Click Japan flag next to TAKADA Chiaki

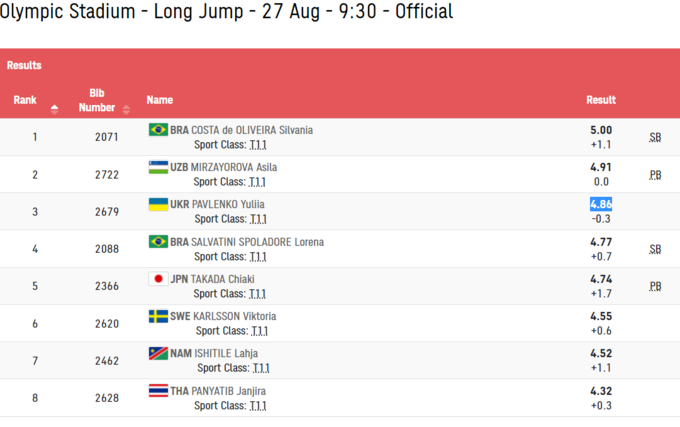[158, 279]
